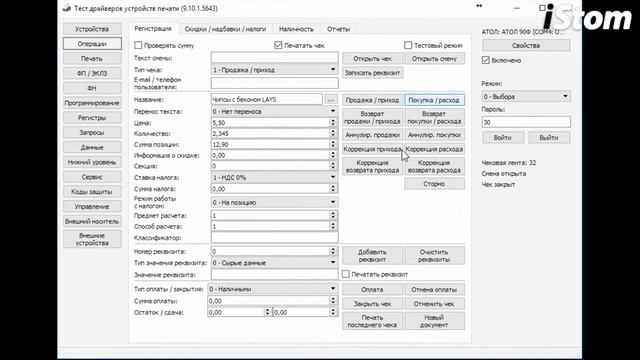The width and height of the screenshot is (640, 360).
Task: Open the Устройства section
Action: point(92,29)
